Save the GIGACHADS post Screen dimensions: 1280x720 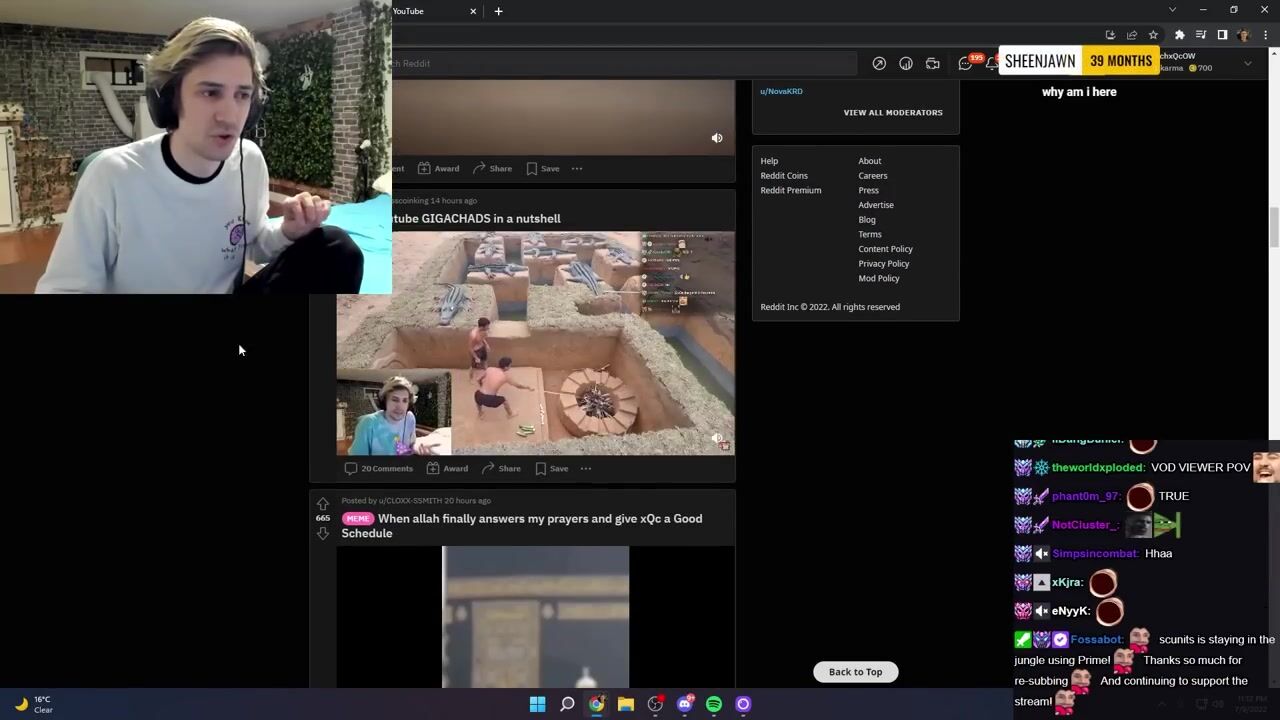(x=551, y=468)
